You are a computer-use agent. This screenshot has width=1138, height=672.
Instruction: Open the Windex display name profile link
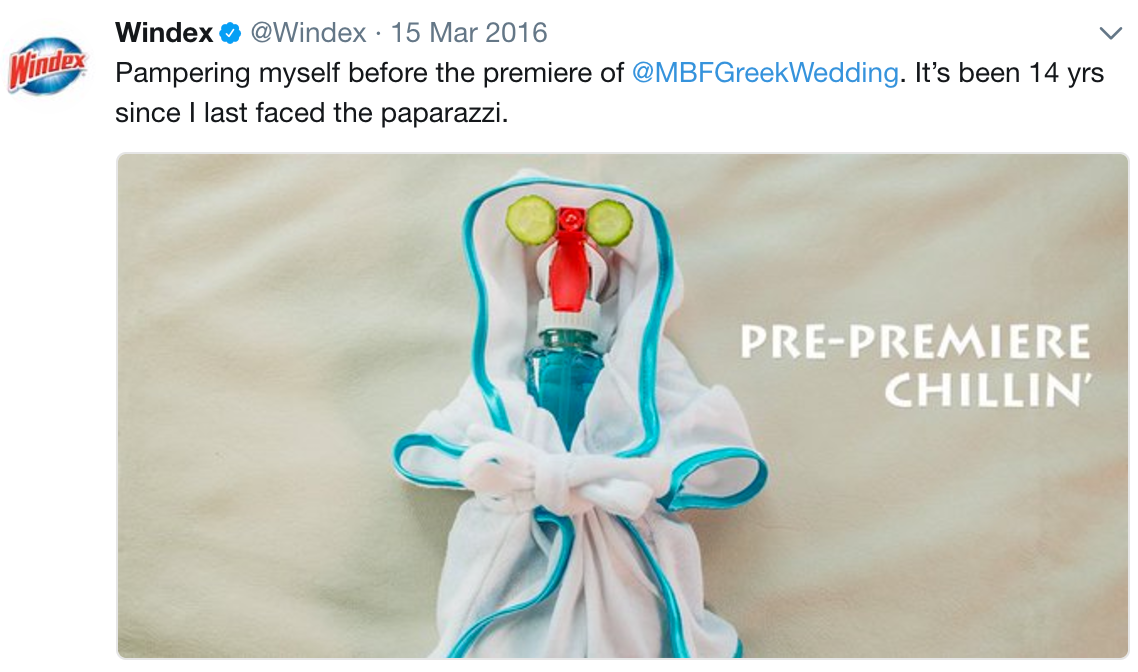pos(164,33)
